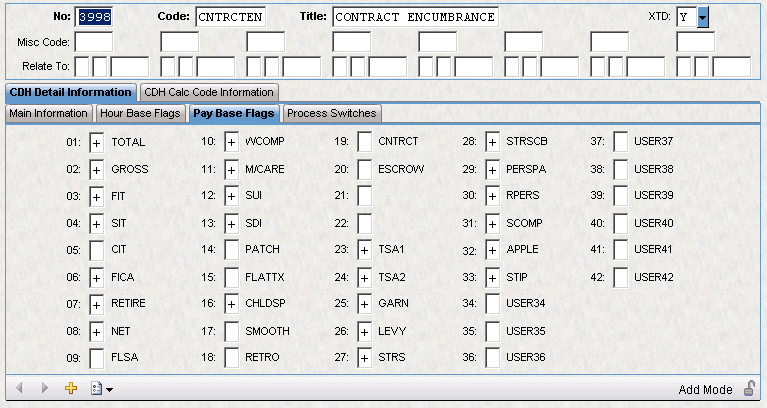Uncheck the 28 STRSCB flag

click(493, 143)
